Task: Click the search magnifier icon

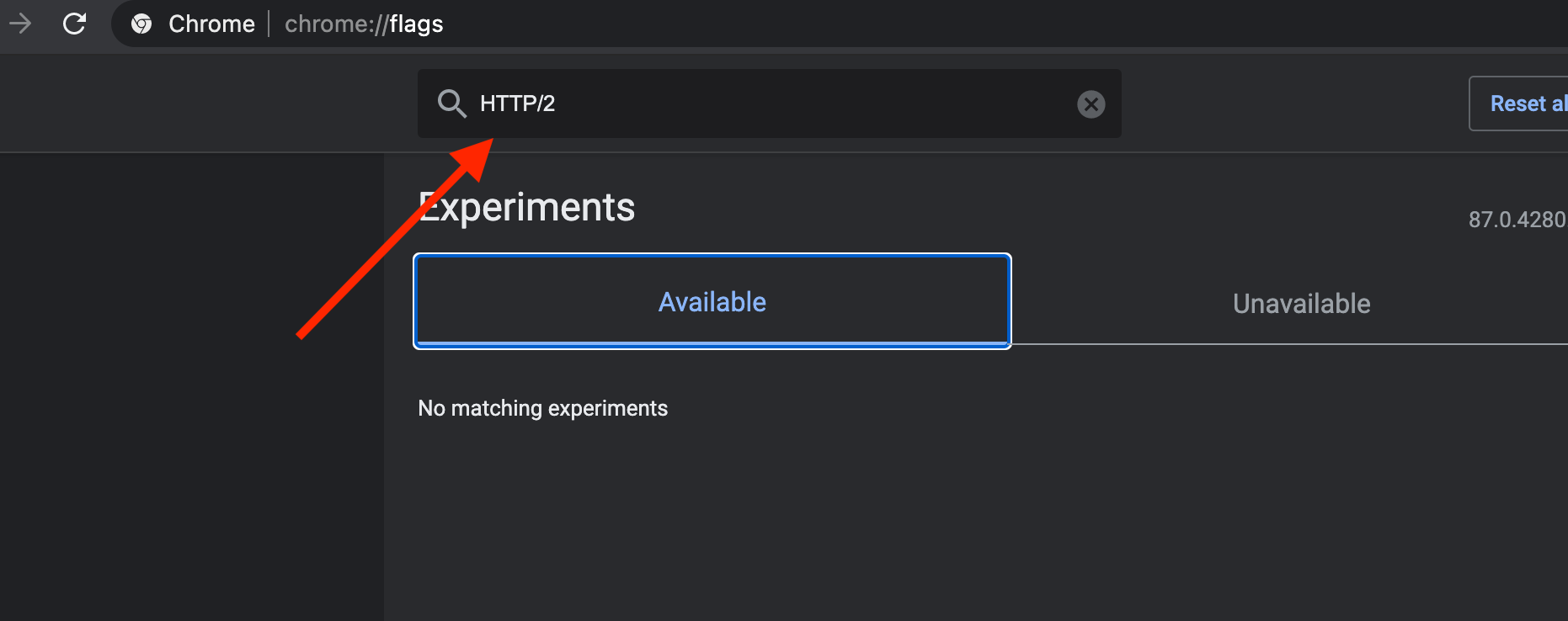Action: 451,103
